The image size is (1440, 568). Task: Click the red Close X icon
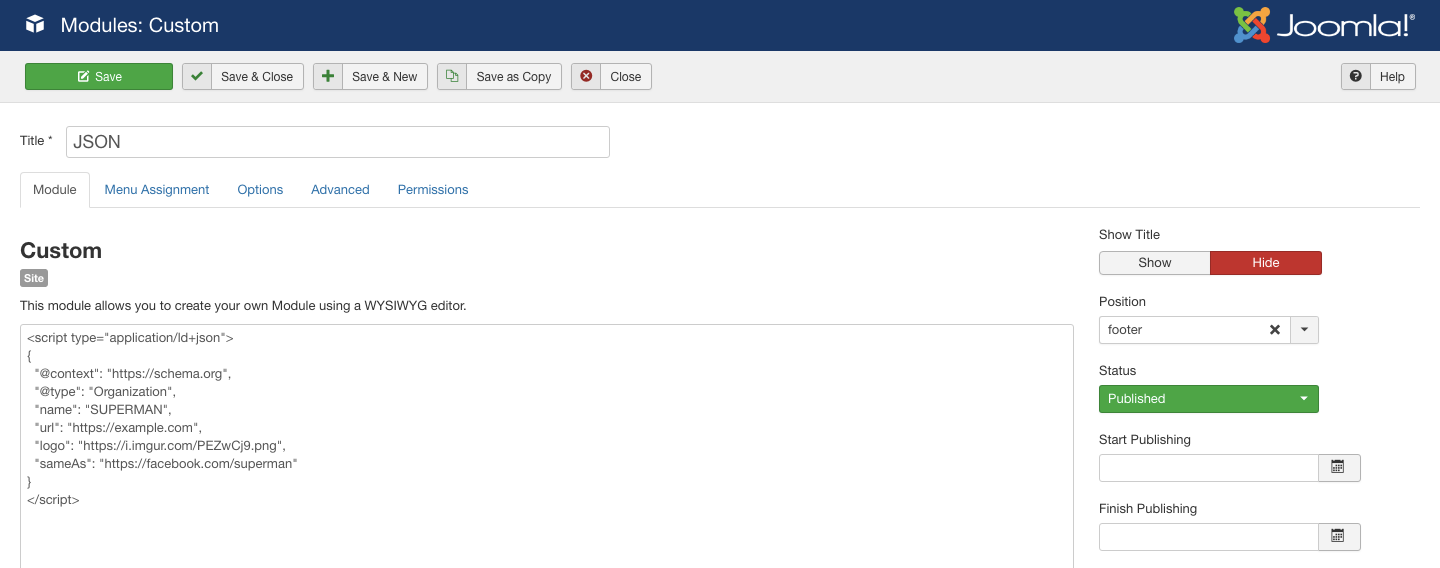[x=586, y=77]
